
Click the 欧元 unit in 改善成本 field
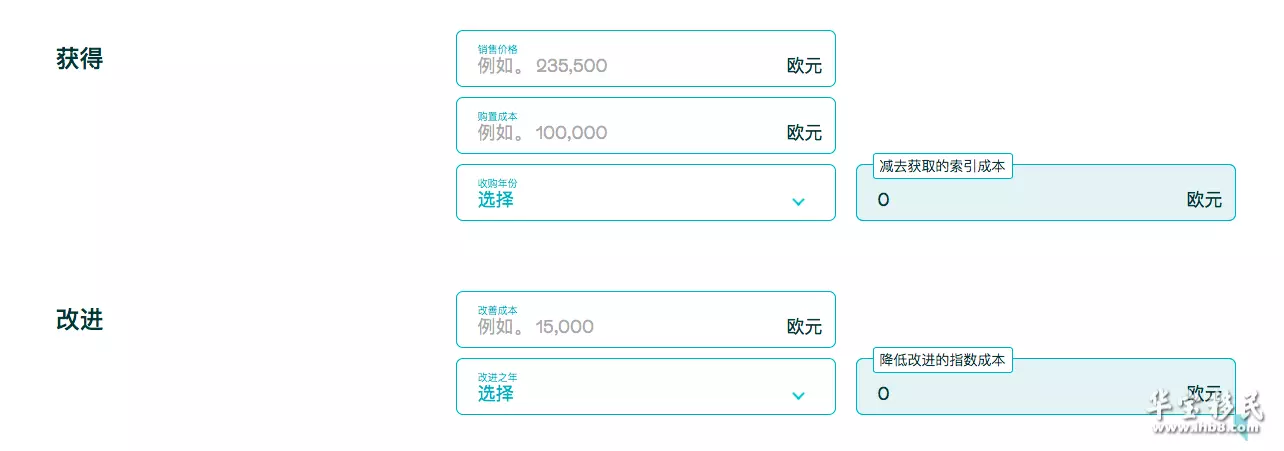tap(804, 327)
